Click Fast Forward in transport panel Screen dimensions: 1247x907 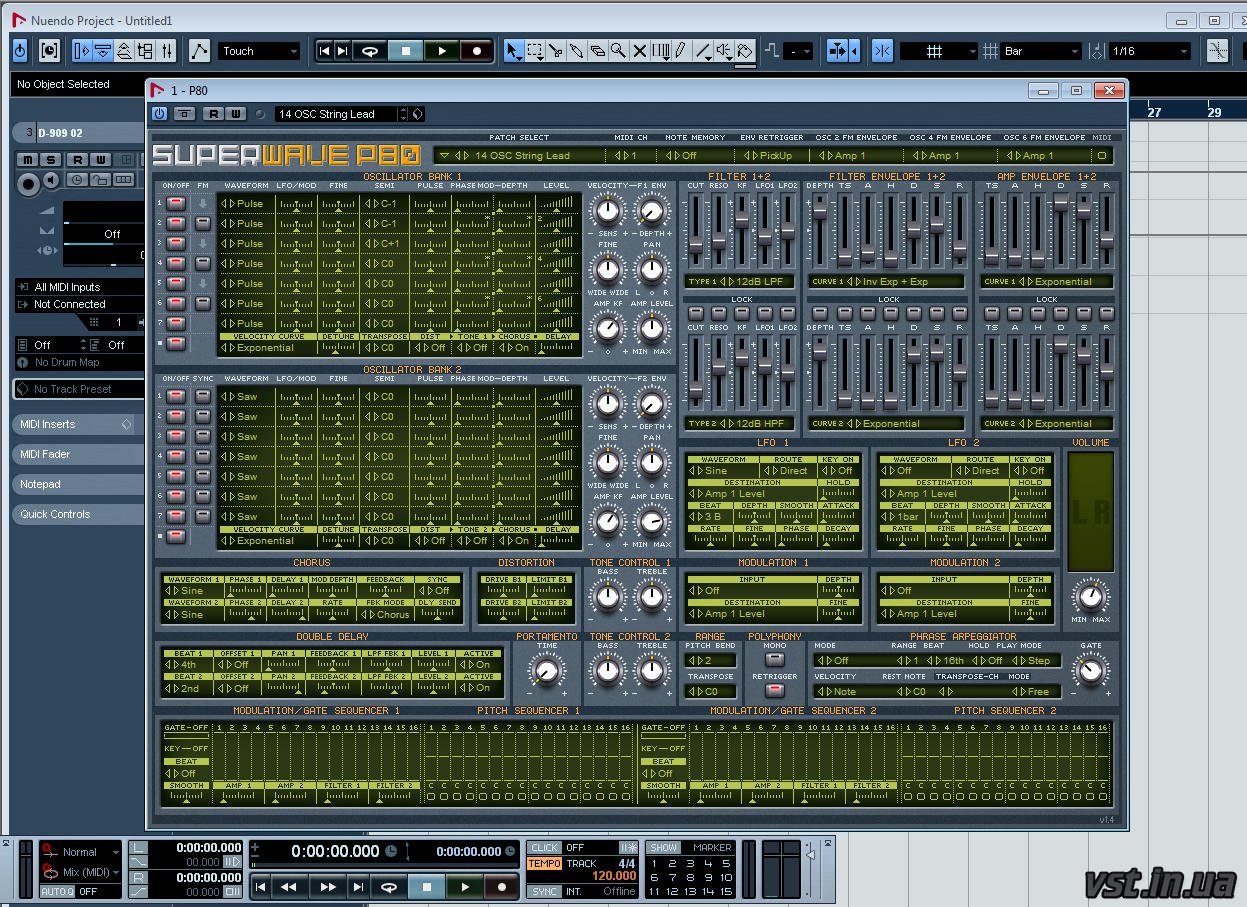point(327,886)
